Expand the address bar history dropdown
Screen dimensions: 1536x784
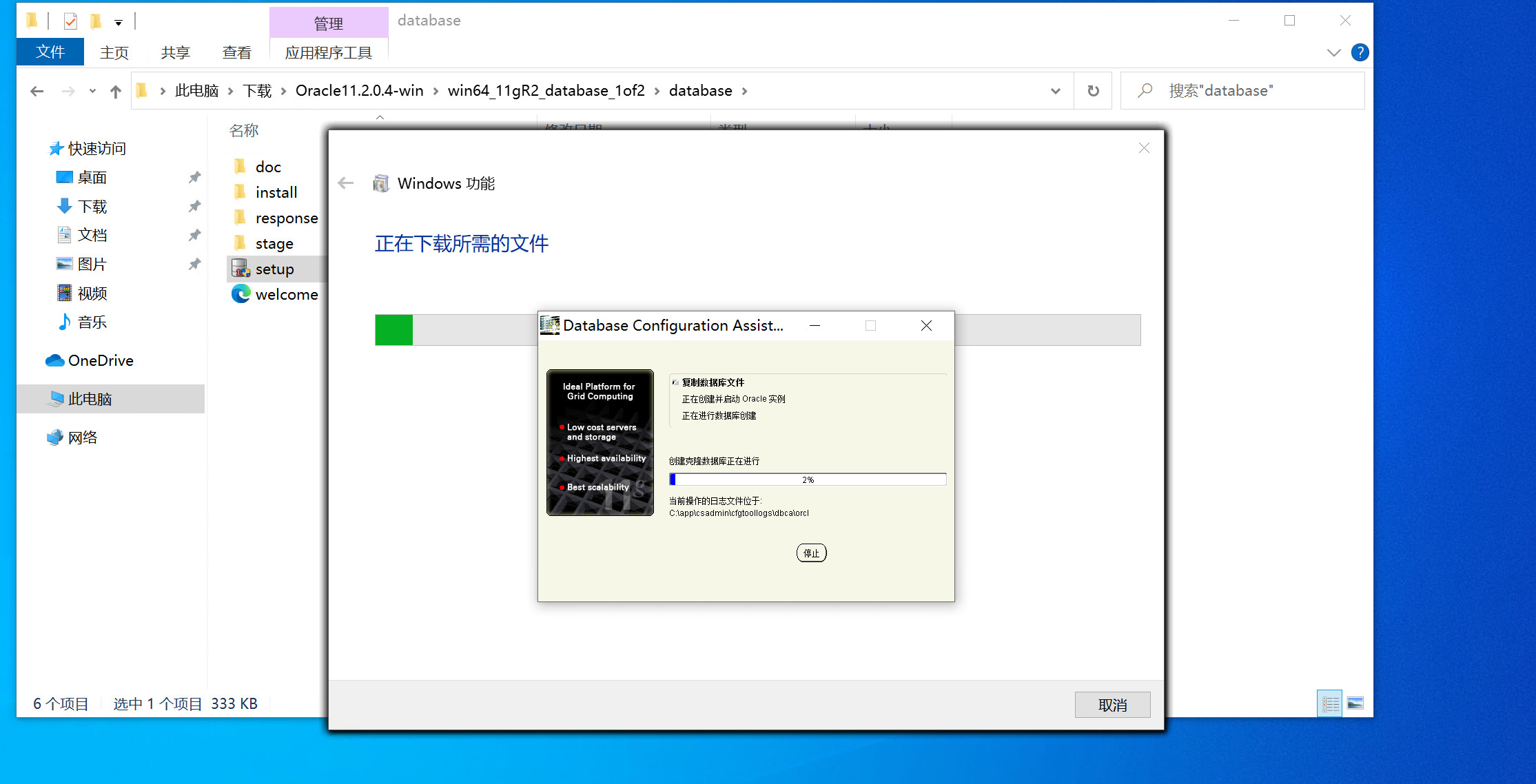(x=1055, y=91)
